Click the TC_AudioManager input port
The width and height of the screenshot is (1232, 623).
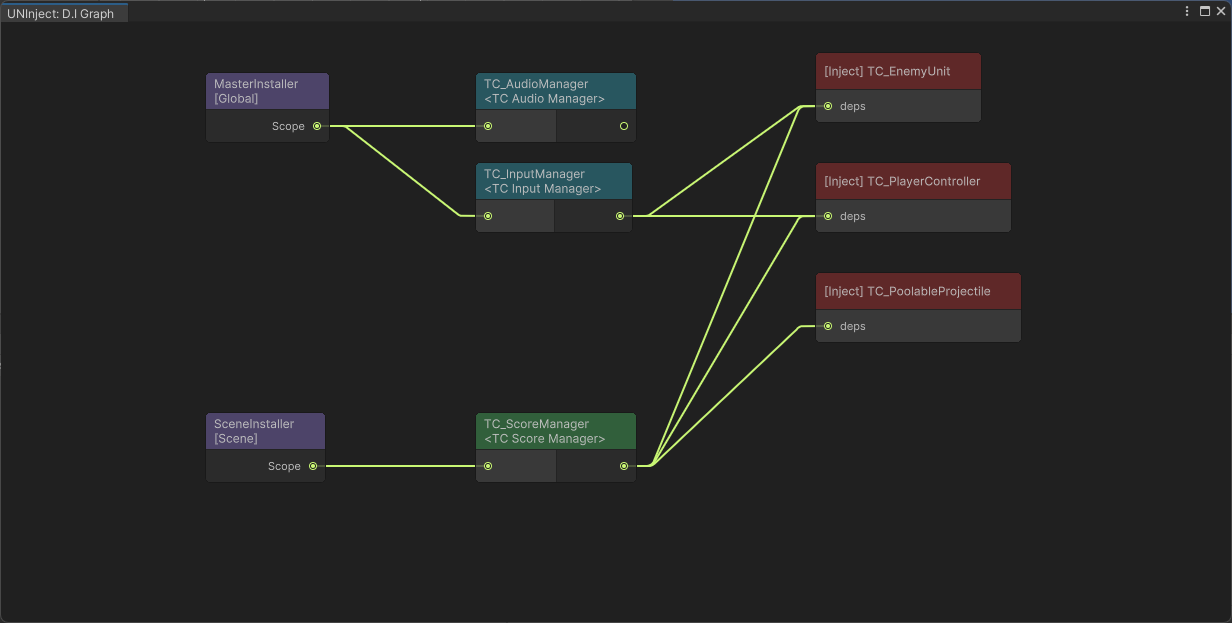point(488,126)
